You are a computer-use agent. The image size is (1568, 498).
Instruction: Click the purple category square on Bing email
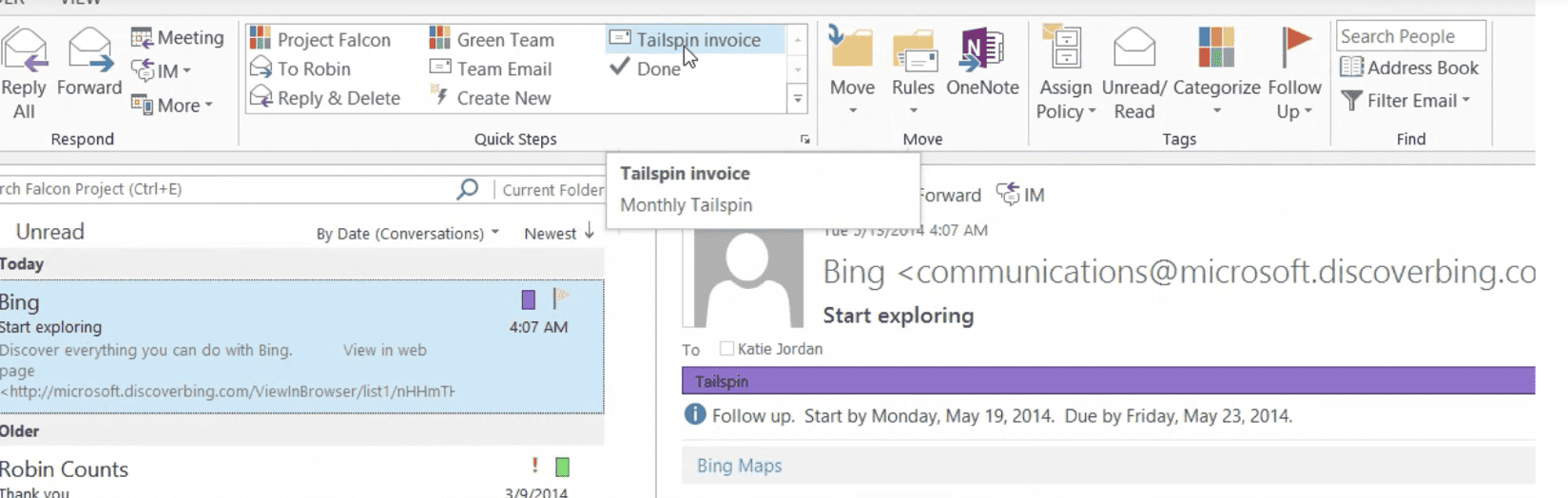pos(528,300)
